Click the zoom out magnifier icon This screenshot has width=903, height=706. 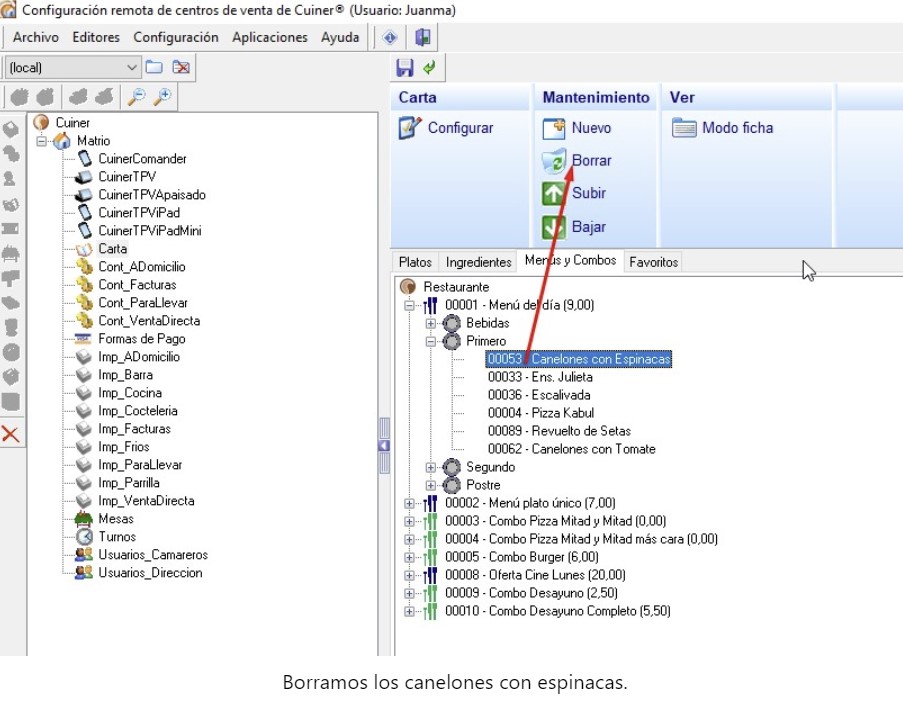pyautogui.click(x=136, y=97)
